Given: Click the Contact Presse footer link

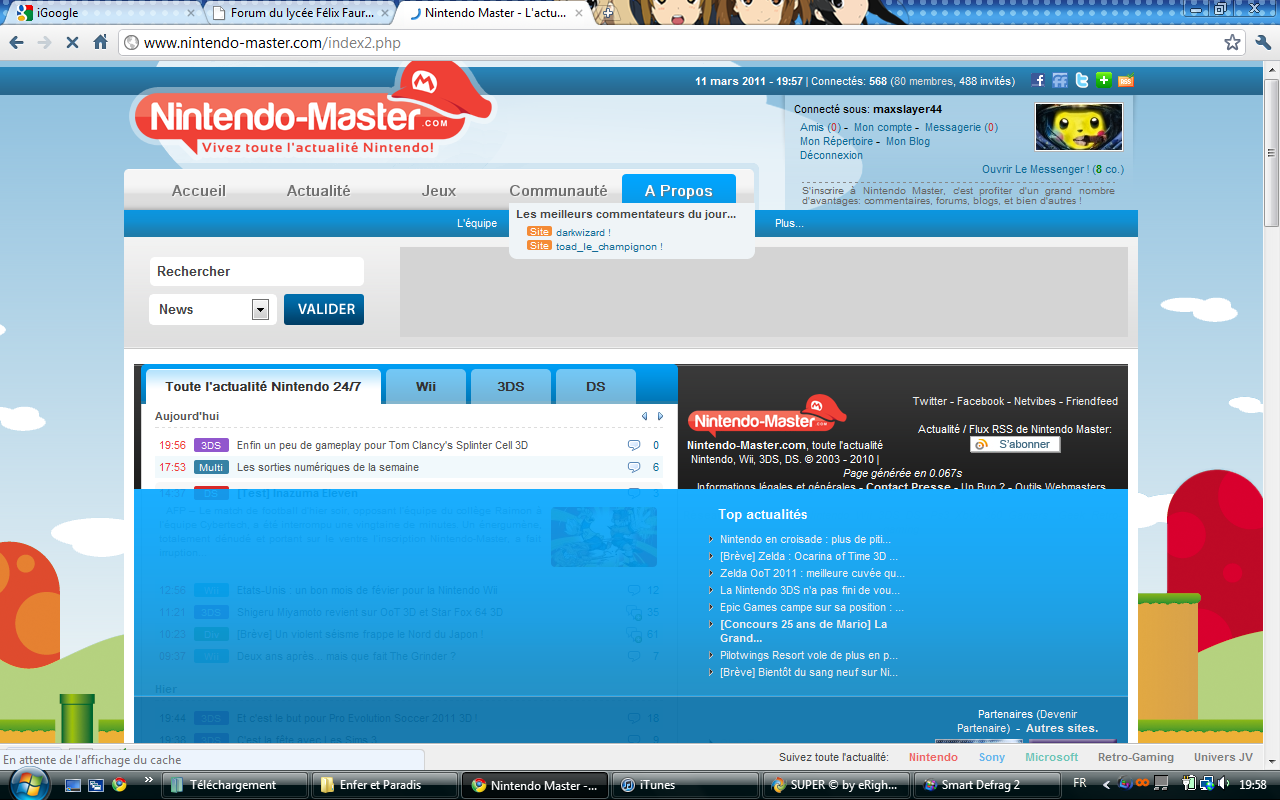Looking at the screenshot, I should pyautogui.click(x=908, y=487).
